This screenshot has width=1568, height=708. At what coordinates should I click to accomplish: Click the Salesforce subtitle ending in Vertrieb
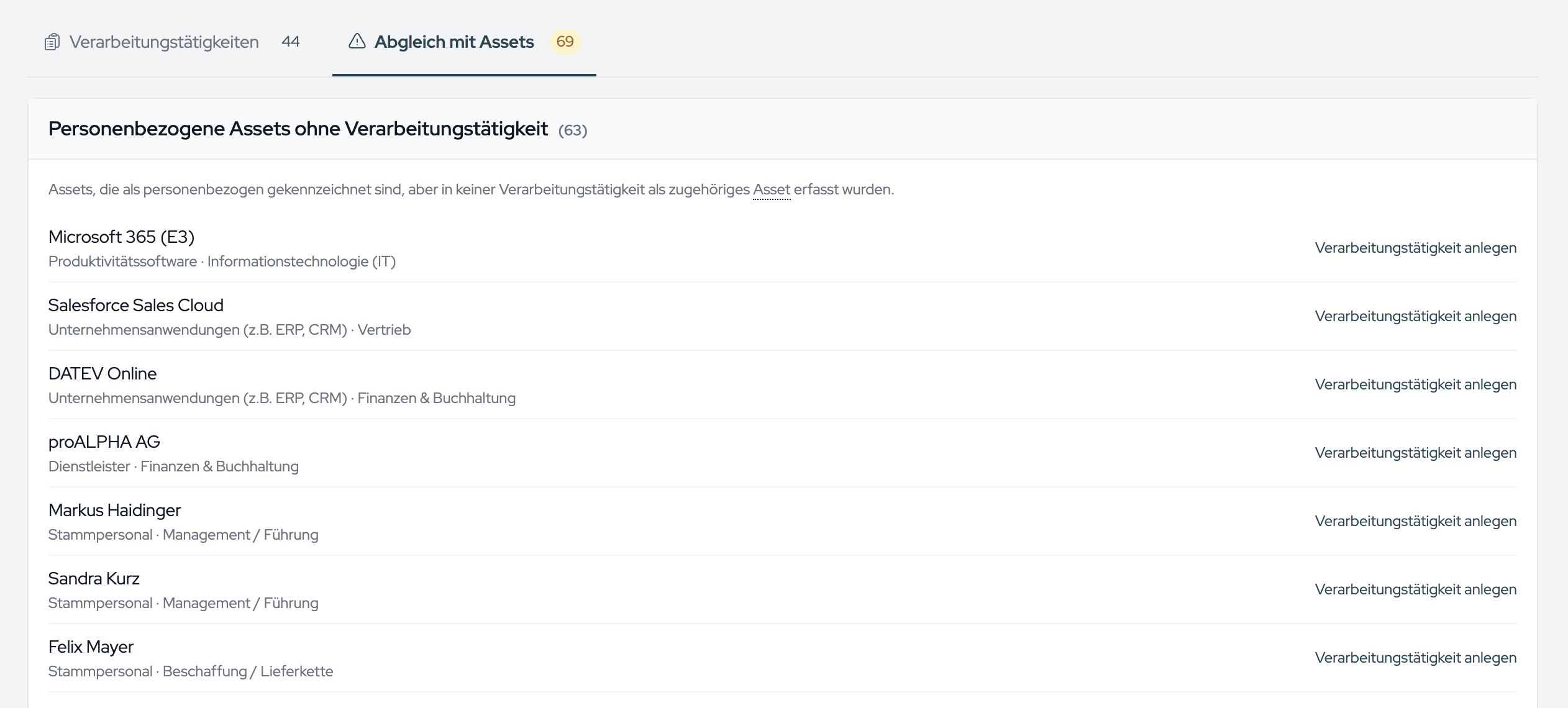tap(230, 330)
